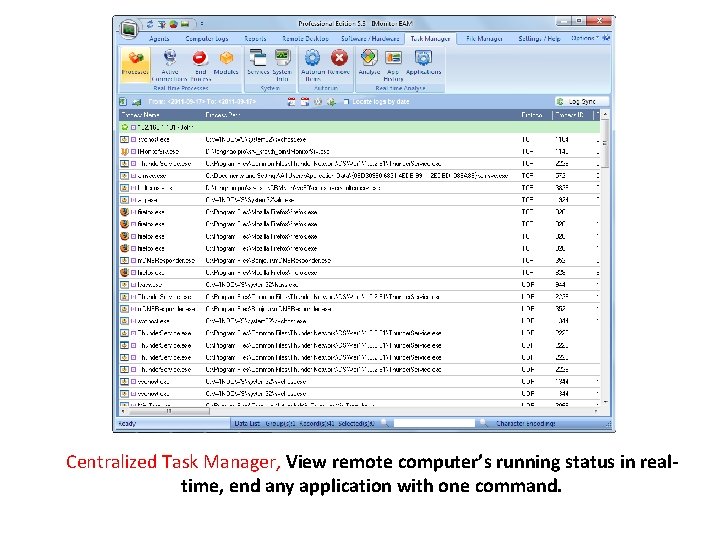
Task: Switch to the Agents tab
Action: coord(159,39)
